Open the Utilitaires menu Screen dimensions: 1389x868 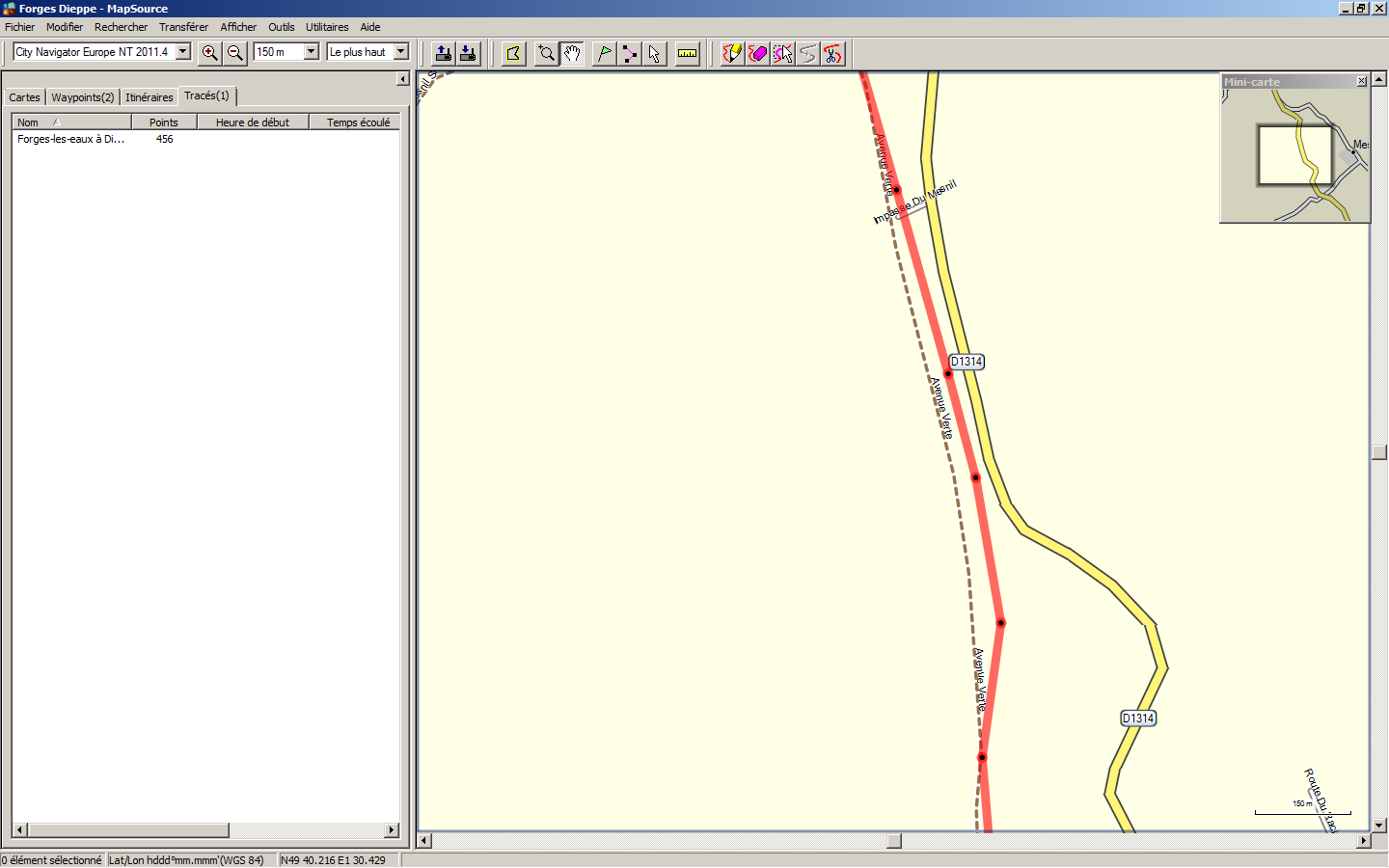(x=327, y=27)
